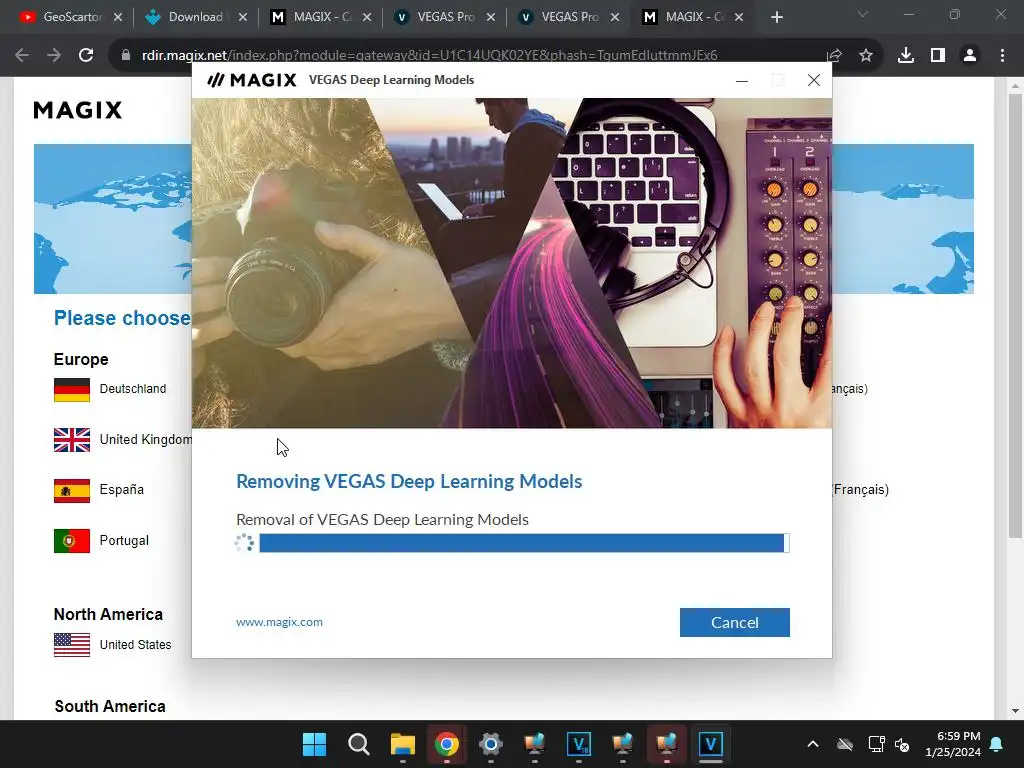This screenshot has height=768, width=1024.
Task: Open Settings gear in taskbar
Action: pyautogui.click(x=490, y=744)
